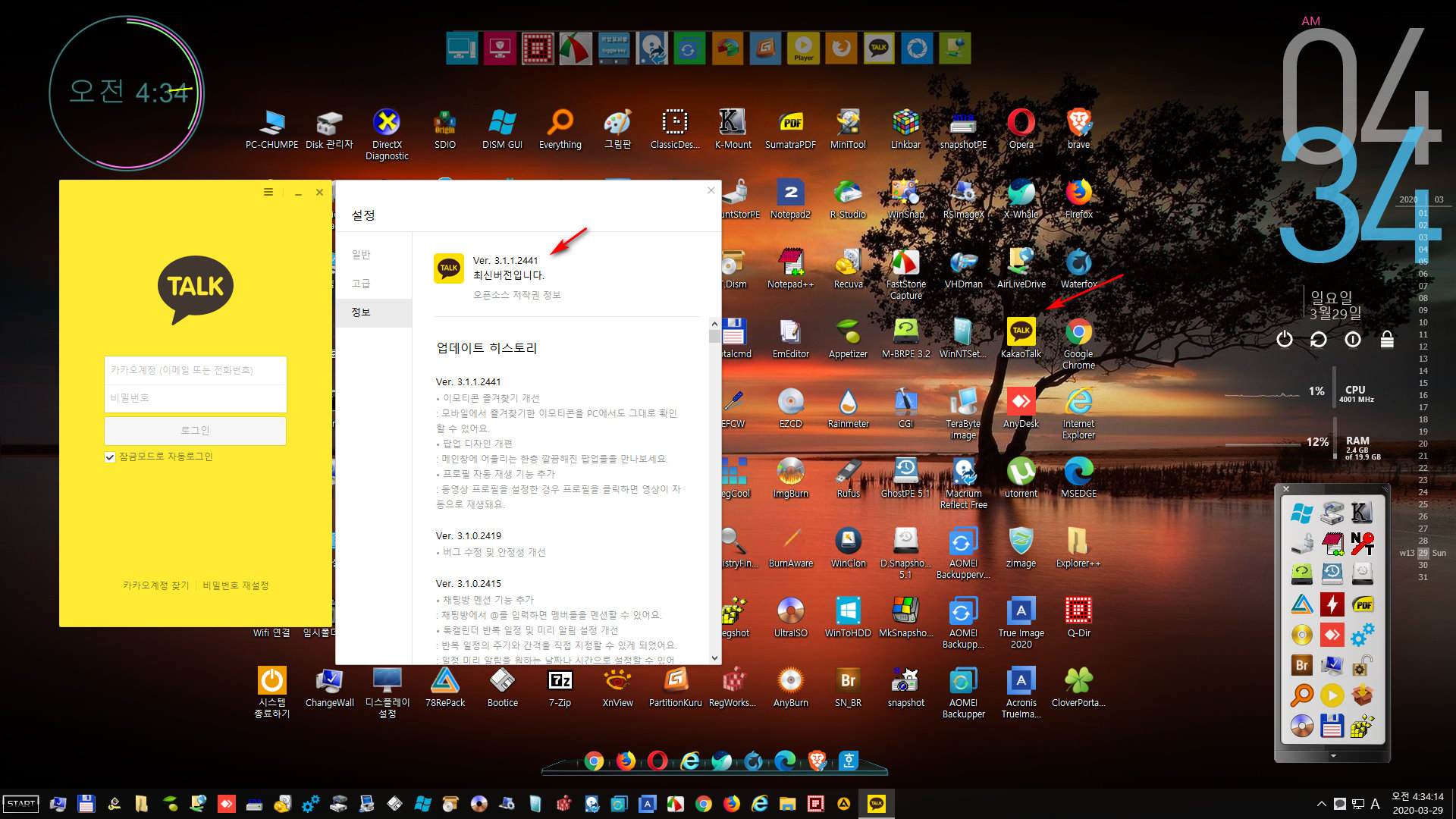
Task: Click the Windows logo icon in floating launcher
Action: coord(1301,513)
